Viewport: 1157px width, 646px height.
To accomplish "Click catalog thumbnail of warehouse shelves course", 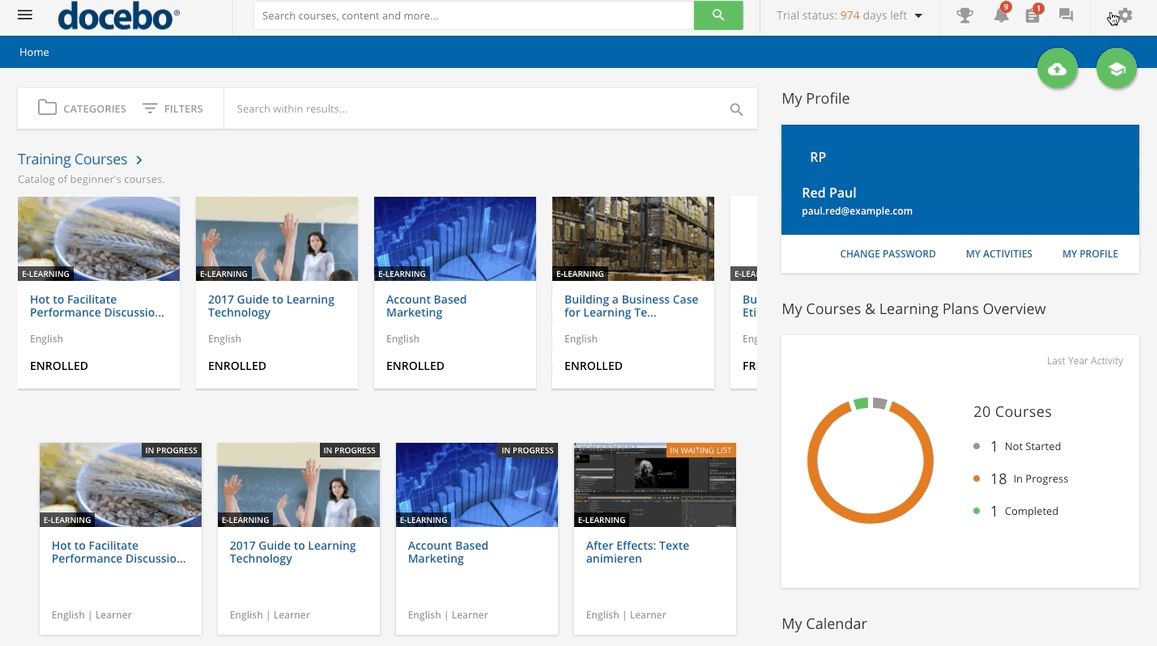I will [633, 238].
